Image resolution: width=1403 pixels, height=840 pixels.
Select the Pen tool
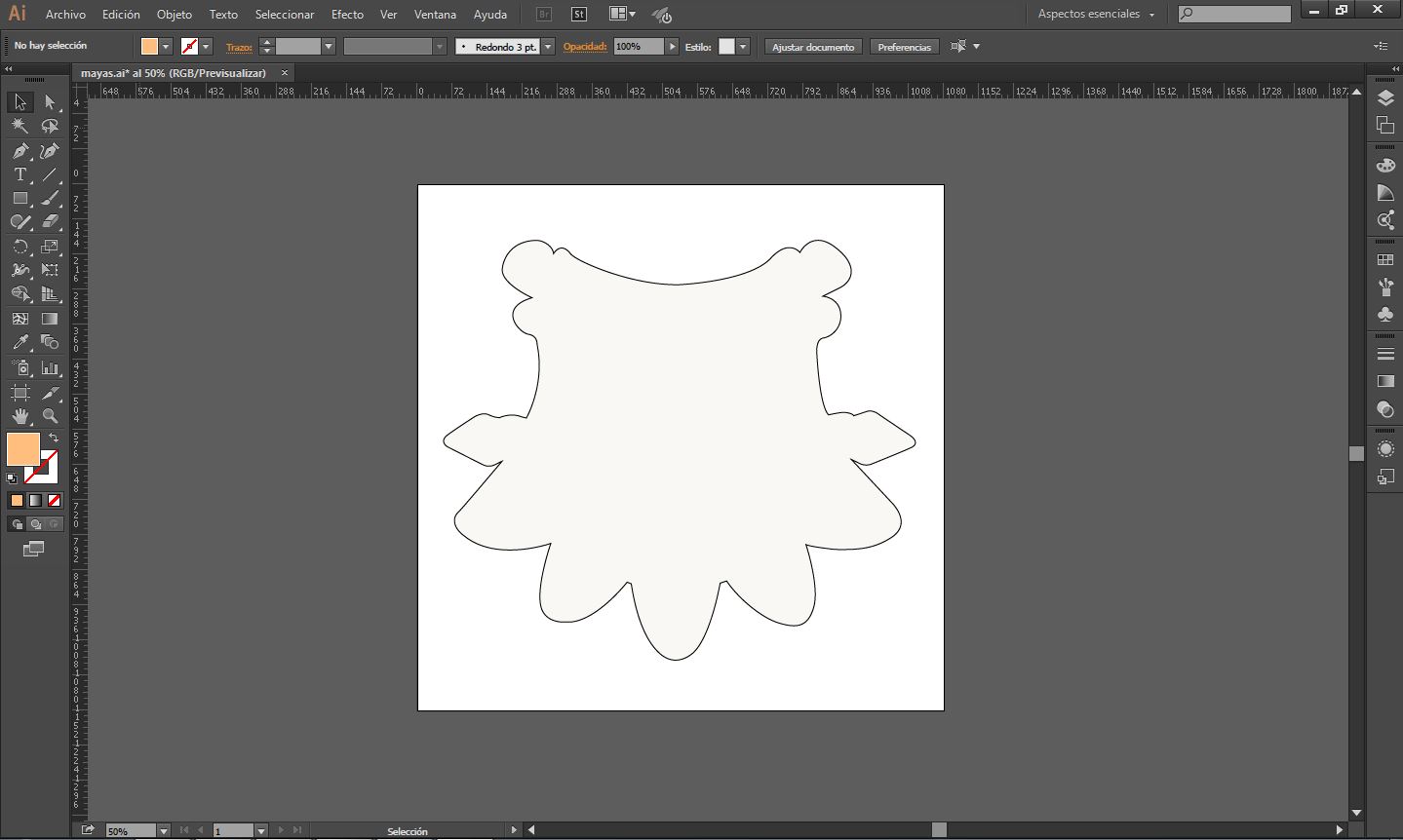(x=19, y=151)
